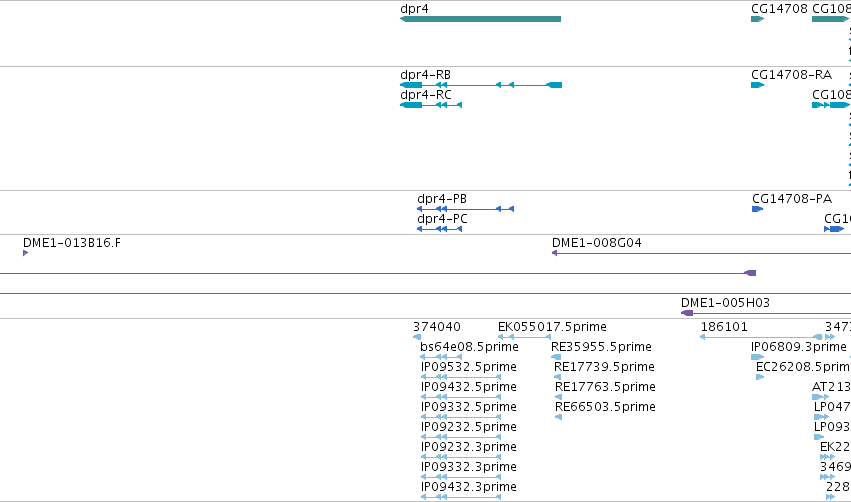
Task: Select the IP09432.3prime EST feature
Action: click(x=461, y=497)
